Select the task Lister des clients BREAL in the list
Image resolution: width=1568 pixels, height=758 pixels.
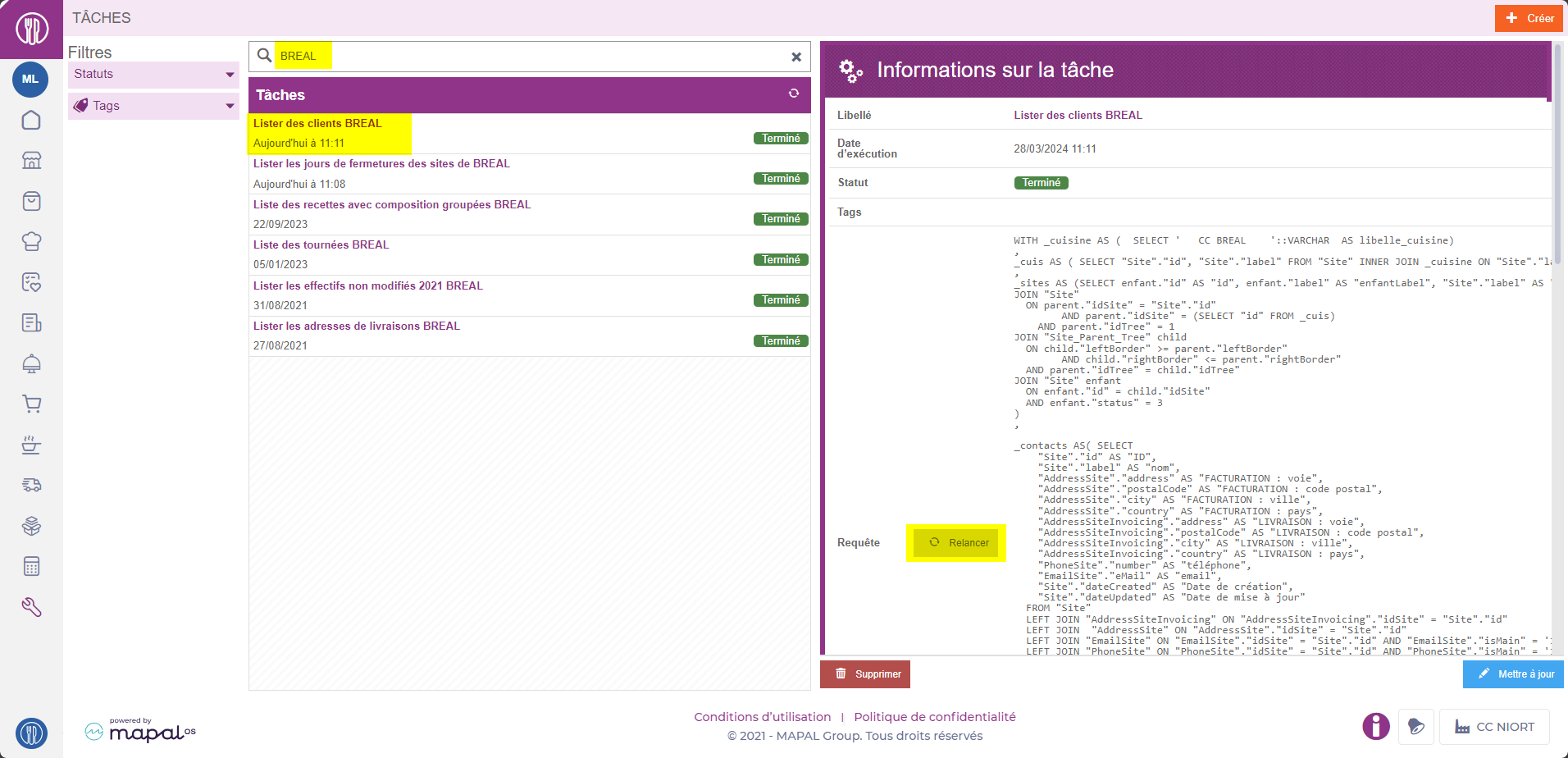(530, 133)
